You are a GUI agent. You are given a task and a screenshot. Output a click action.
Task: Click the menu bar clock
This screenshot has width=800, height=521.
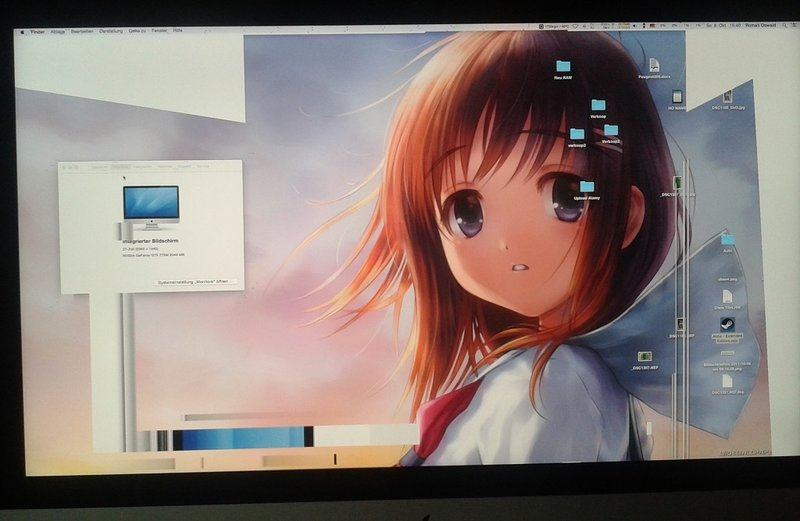pyautogui.click(x=723, y=25)
